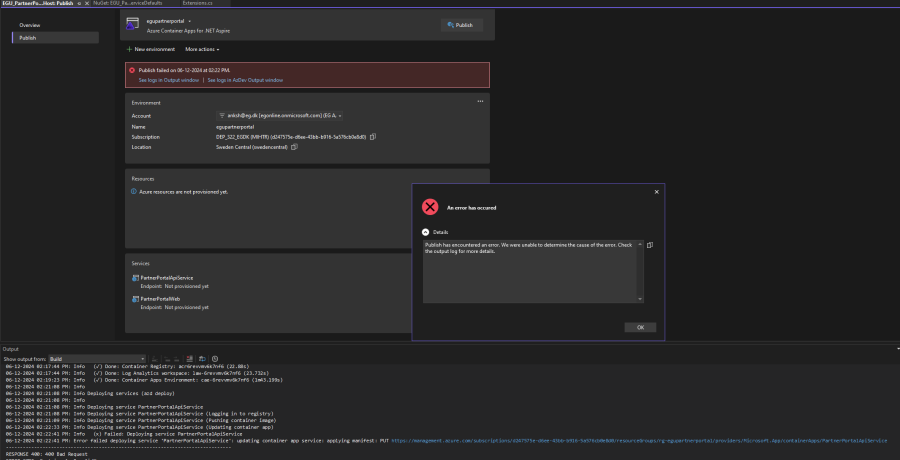Click the PartnerPortalApiService service icon
Viewport: 900px width, 460px height.
tap(135, 278)
